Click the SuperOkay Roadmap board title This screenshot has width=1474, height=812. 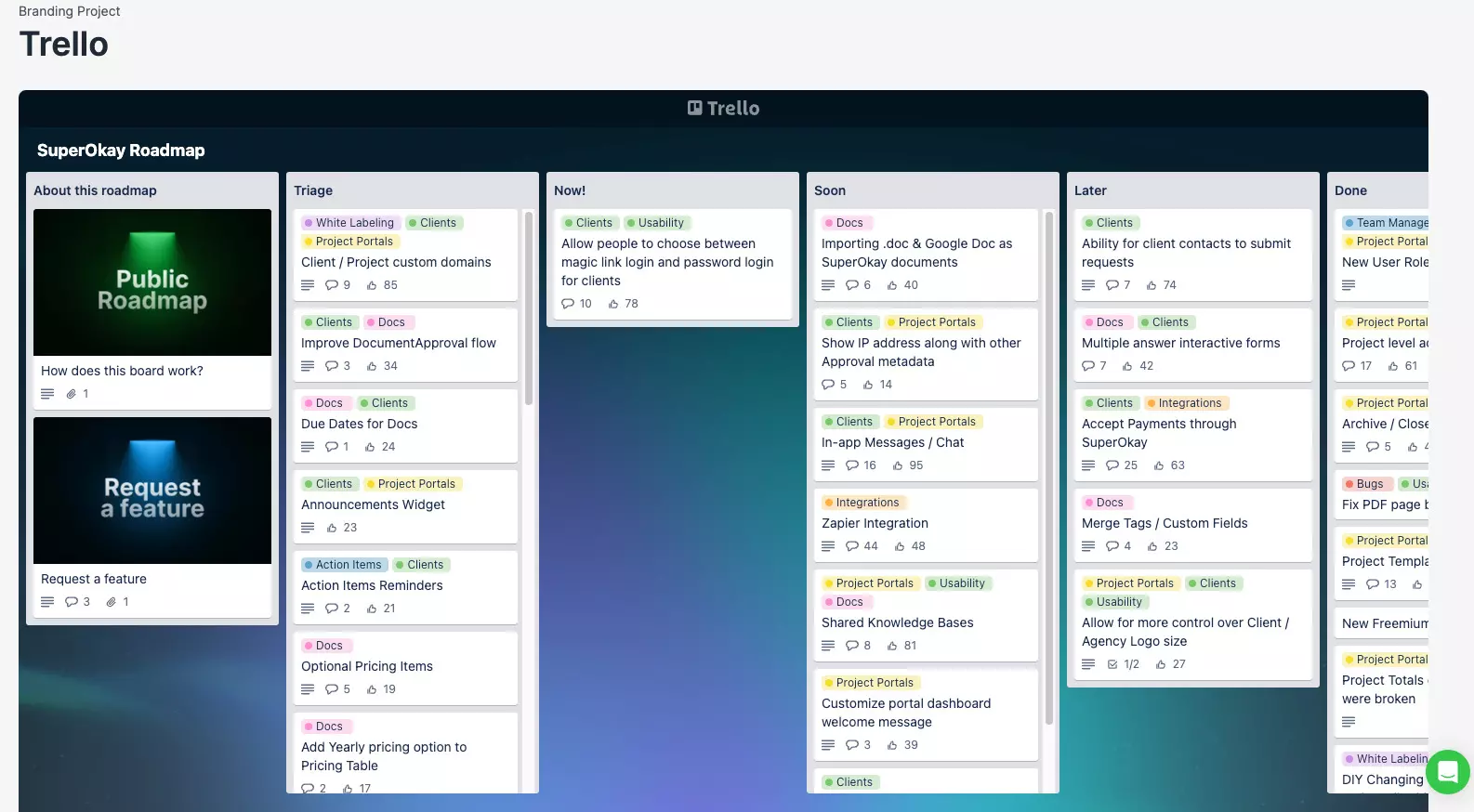point(121,151)
